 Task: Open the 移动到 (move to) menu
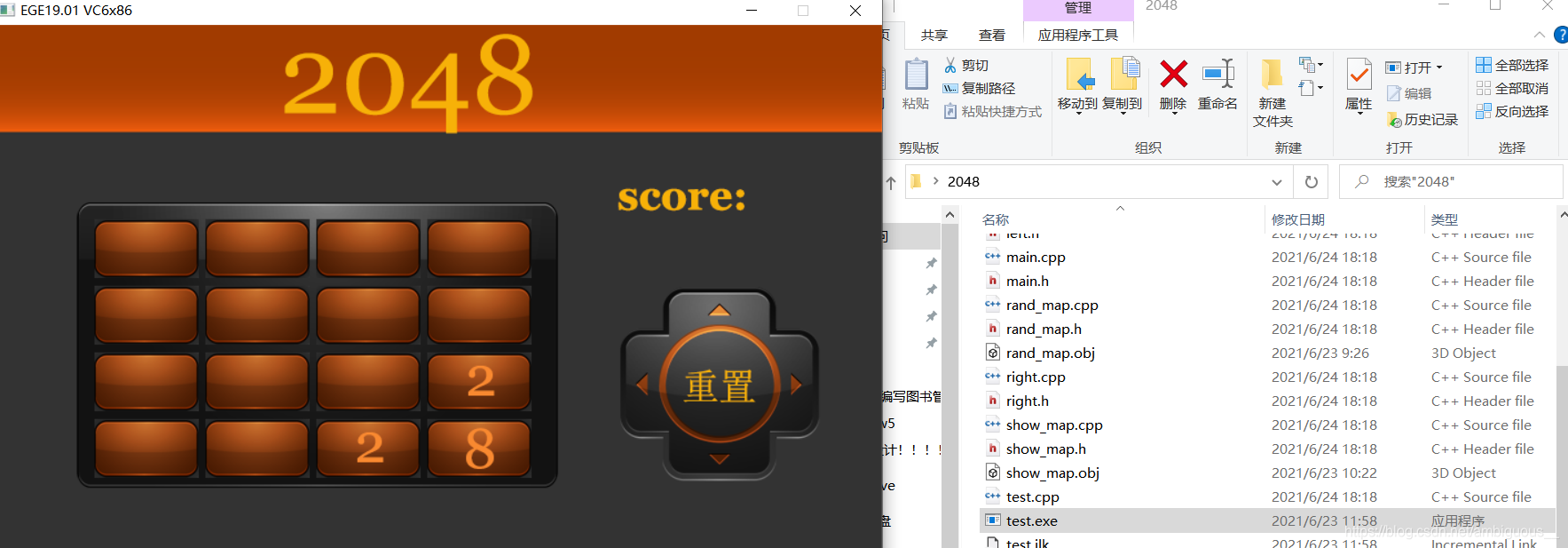coord(1078,85)
